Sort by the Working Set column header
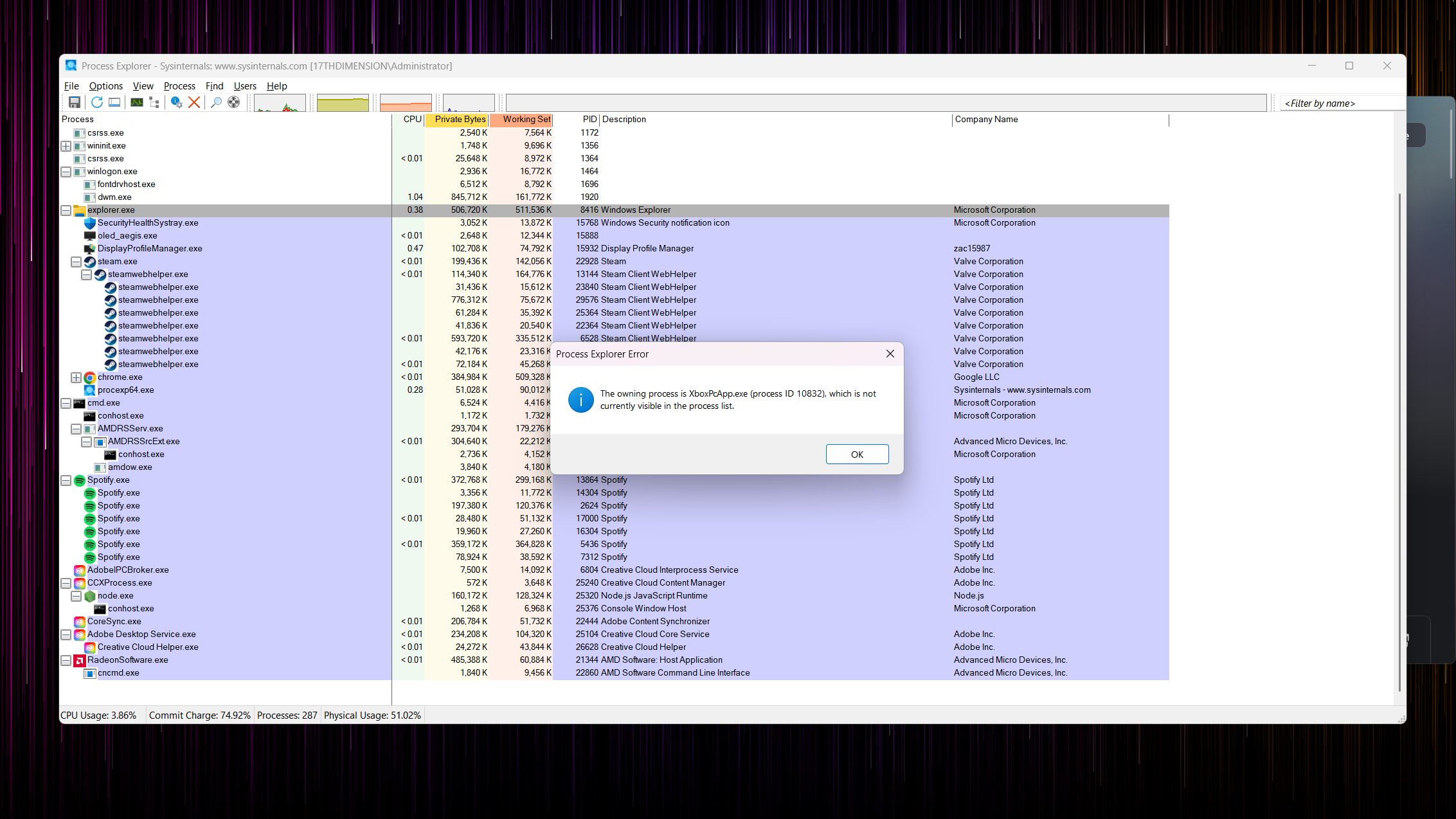Screen dimensions: 1456x819 pos(521,120)
